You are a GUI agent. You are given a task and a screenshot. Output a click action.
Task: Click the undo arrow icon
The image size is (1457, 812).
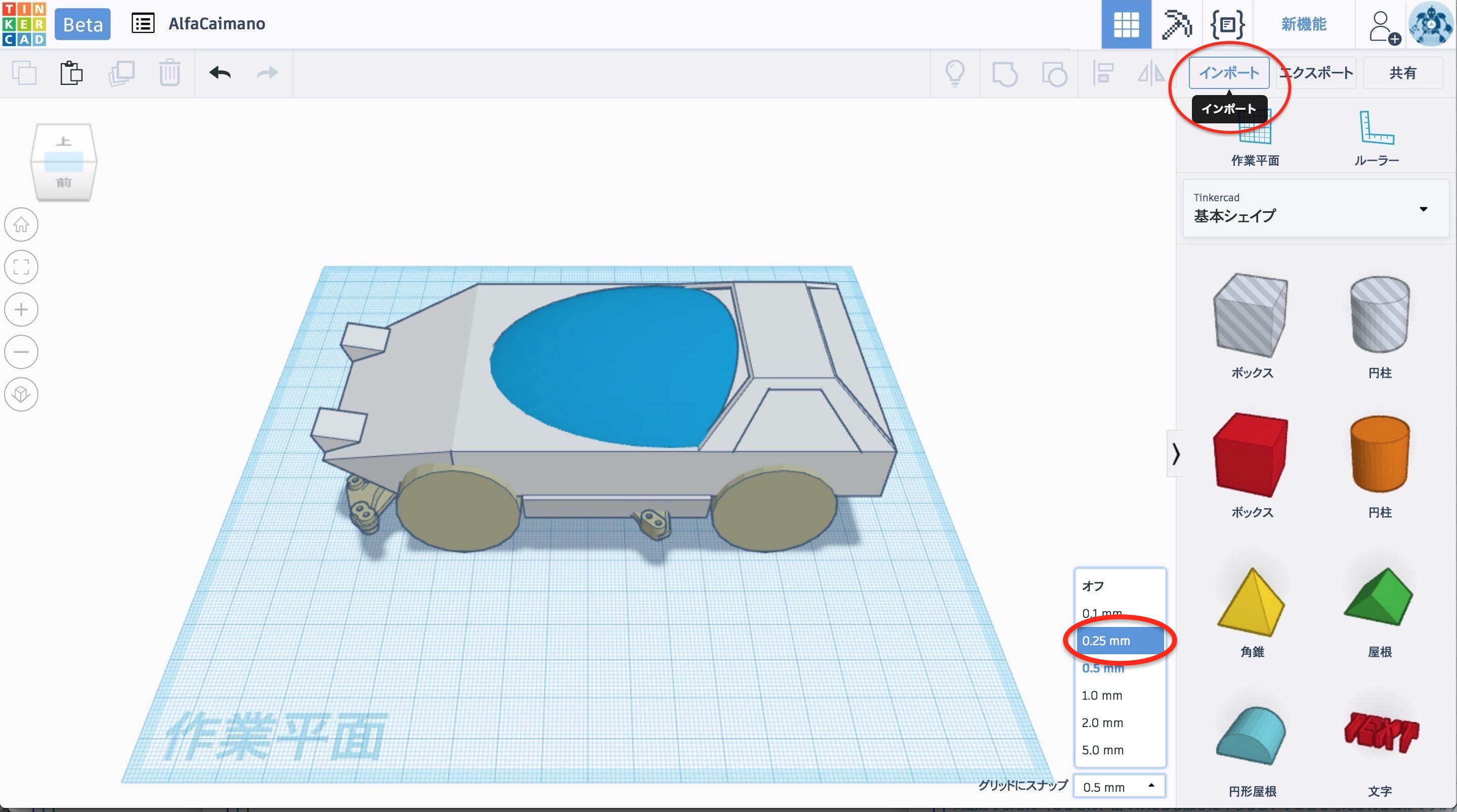point(220,73)
